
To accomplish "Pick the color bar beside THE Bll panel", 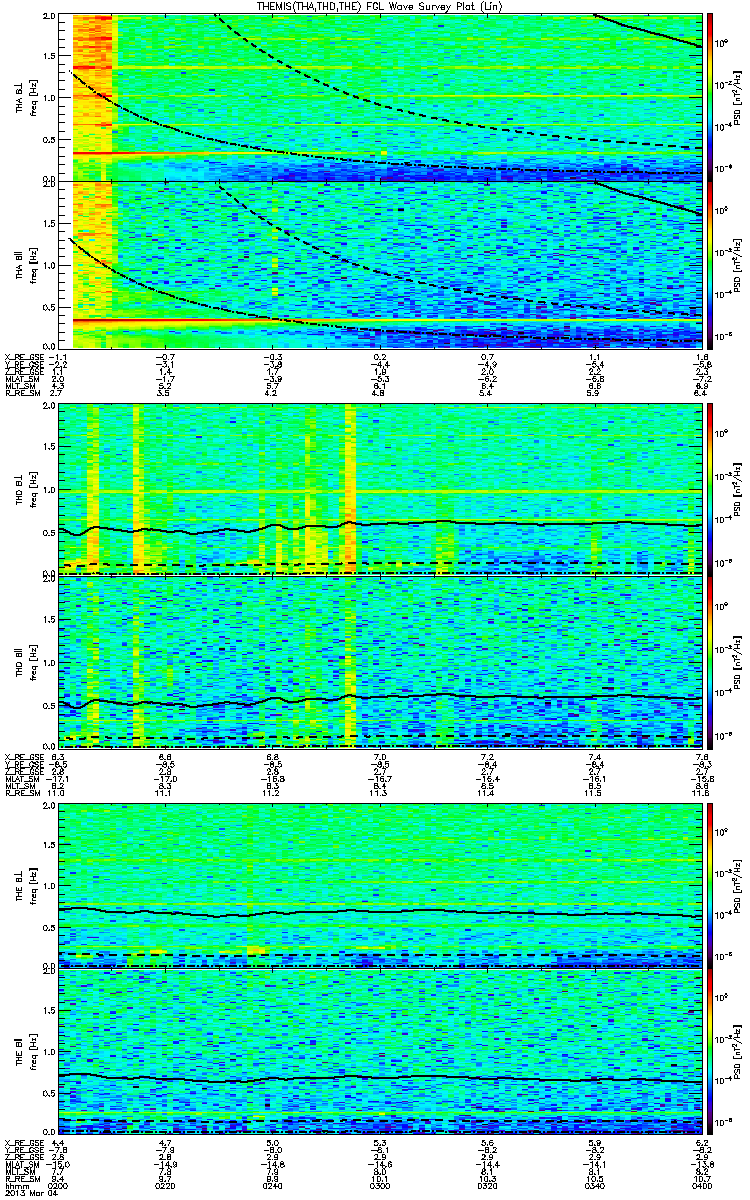I will point(711,1051).
